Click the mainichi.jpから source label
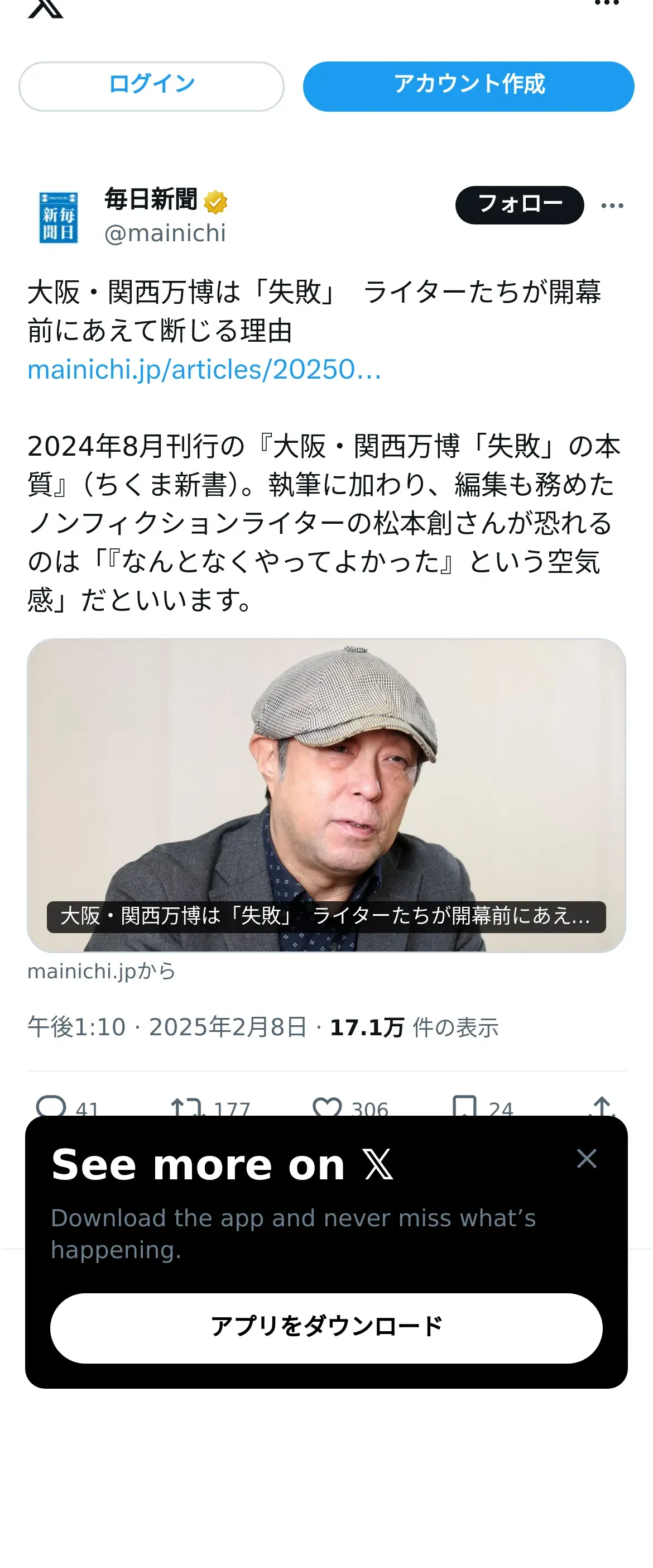 [x=102, y=971]
